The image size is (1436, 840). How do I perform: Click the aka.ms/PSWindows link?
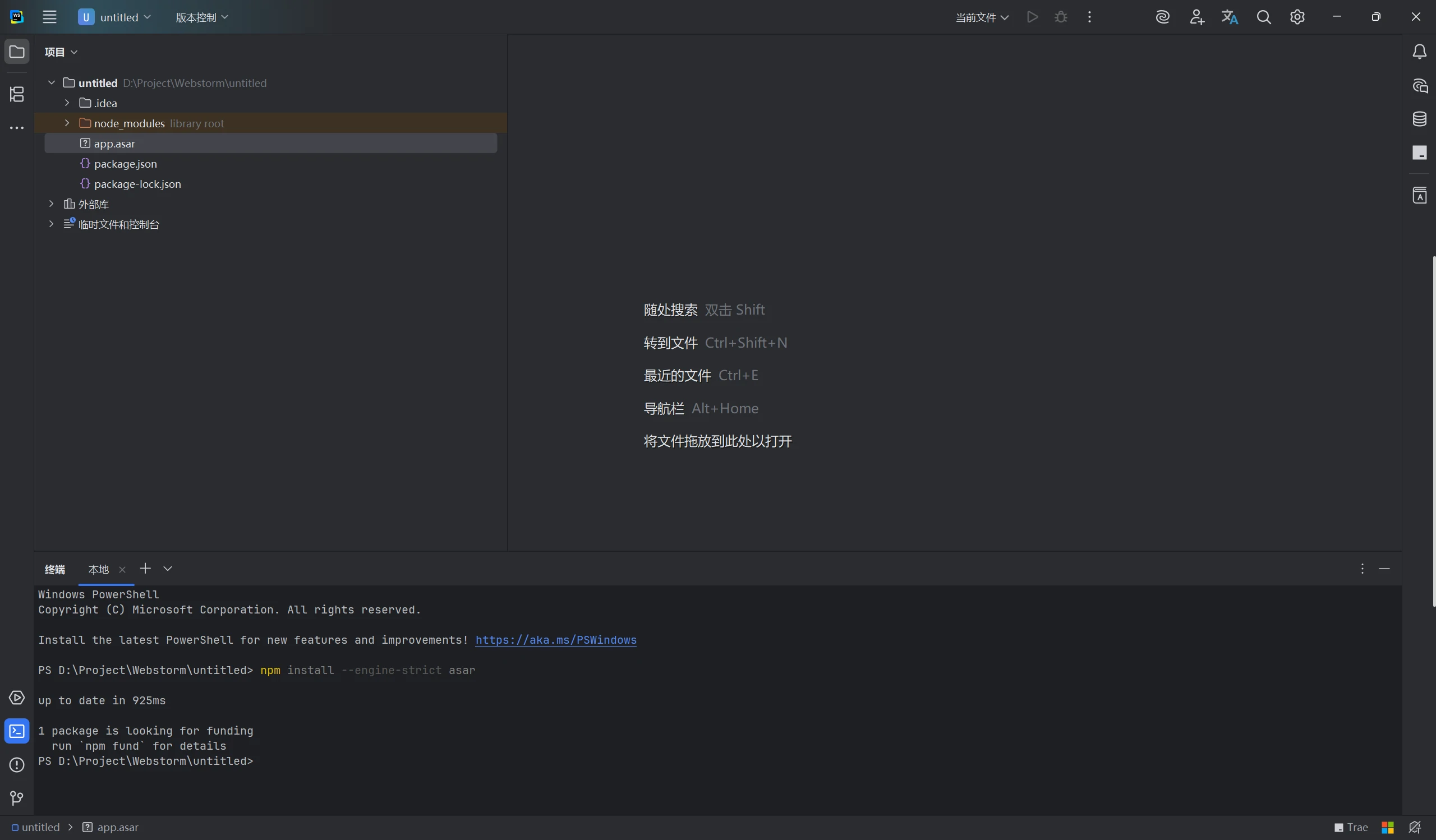555,640
